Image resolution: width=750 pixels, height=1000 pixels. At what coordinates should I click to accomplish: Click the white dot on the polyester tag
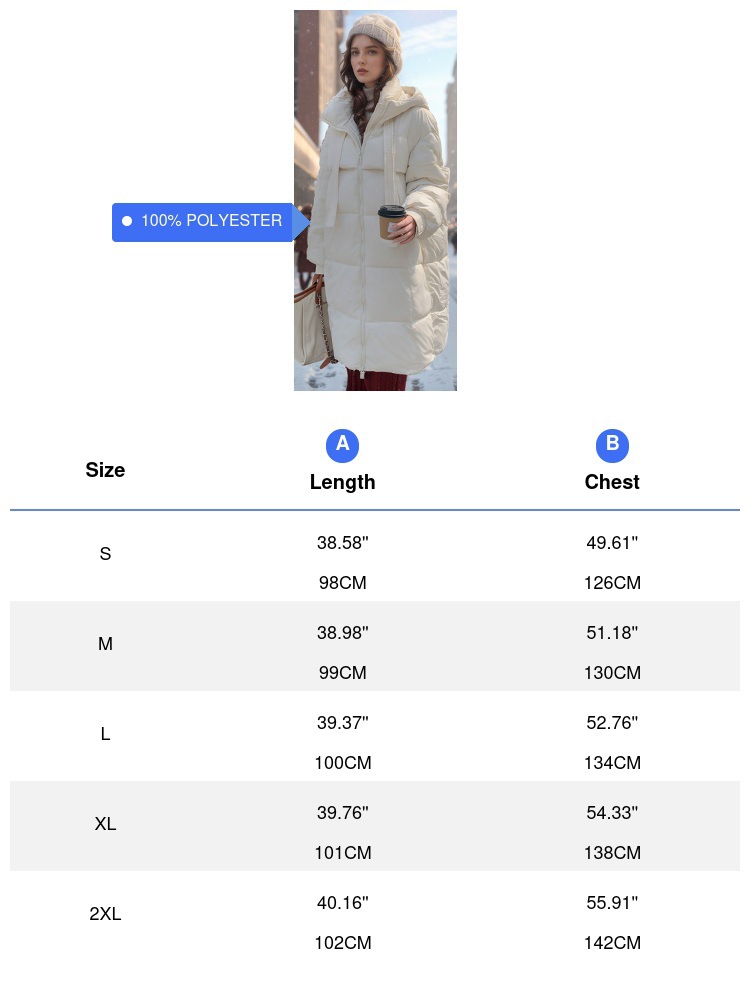[127, 221]
